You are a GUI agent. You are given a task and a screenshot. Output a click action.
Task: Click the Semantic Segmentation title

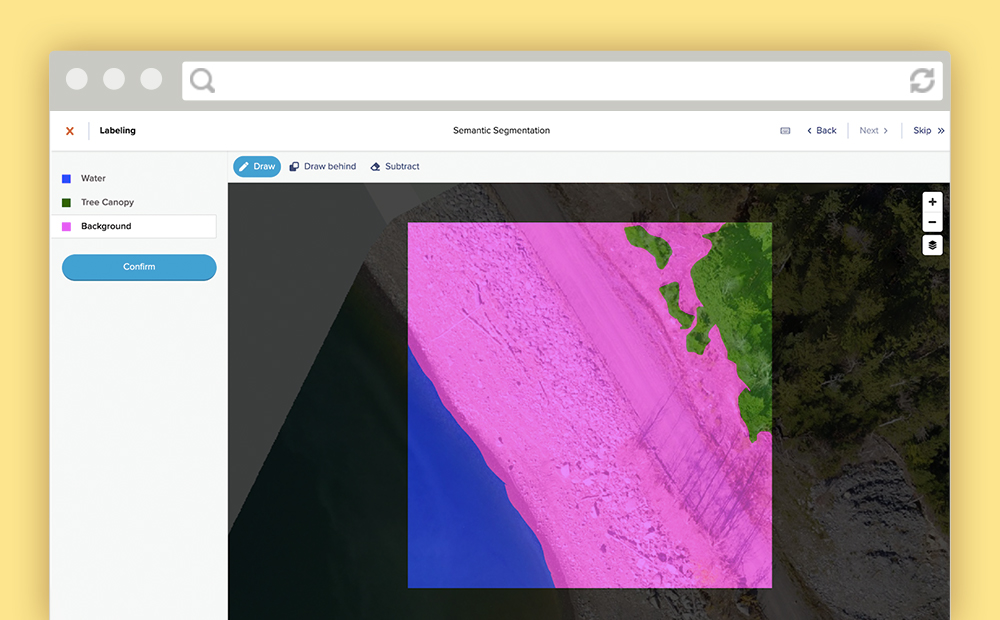tap(501, 130)
